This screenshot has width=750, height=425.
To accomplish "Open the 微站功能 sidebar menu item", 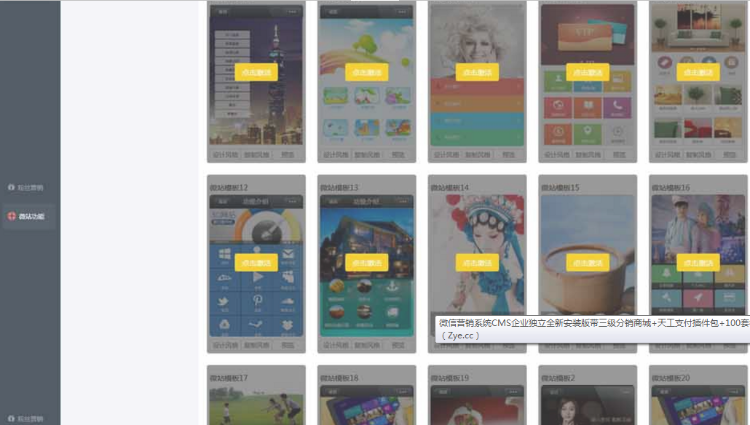I will click(29, 216).
